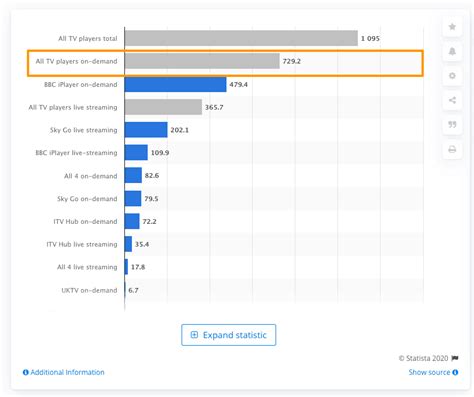474x397 pixels.
Task: Open the Show source link
Action: click(x=429, y=372)
